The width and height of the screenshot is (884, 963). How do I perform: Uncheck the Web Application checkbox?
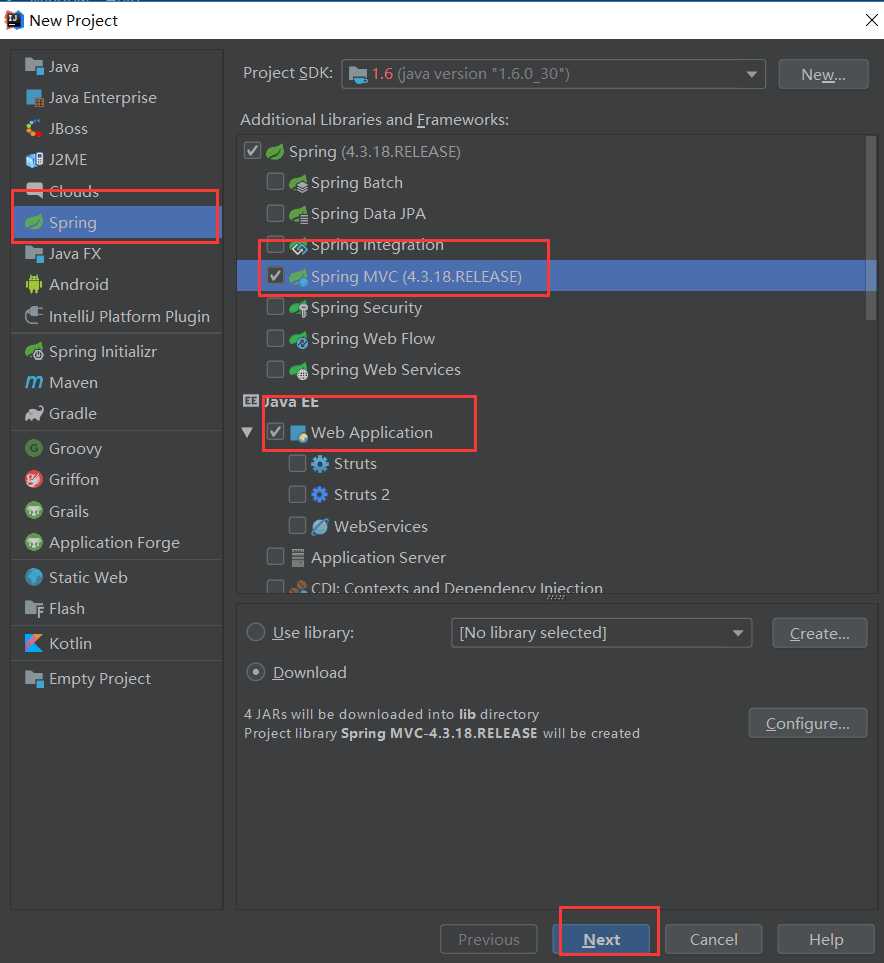[275, 432]
